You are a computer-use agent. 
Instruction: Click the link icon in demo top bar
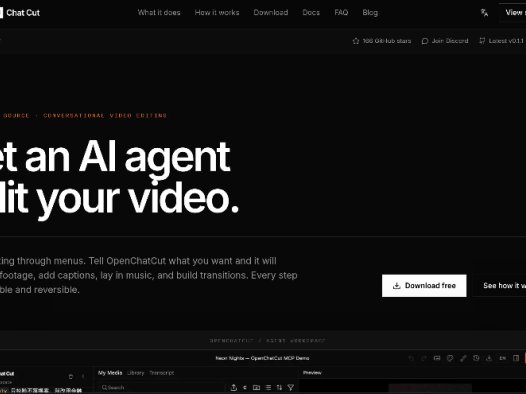(x=463, y=358)
